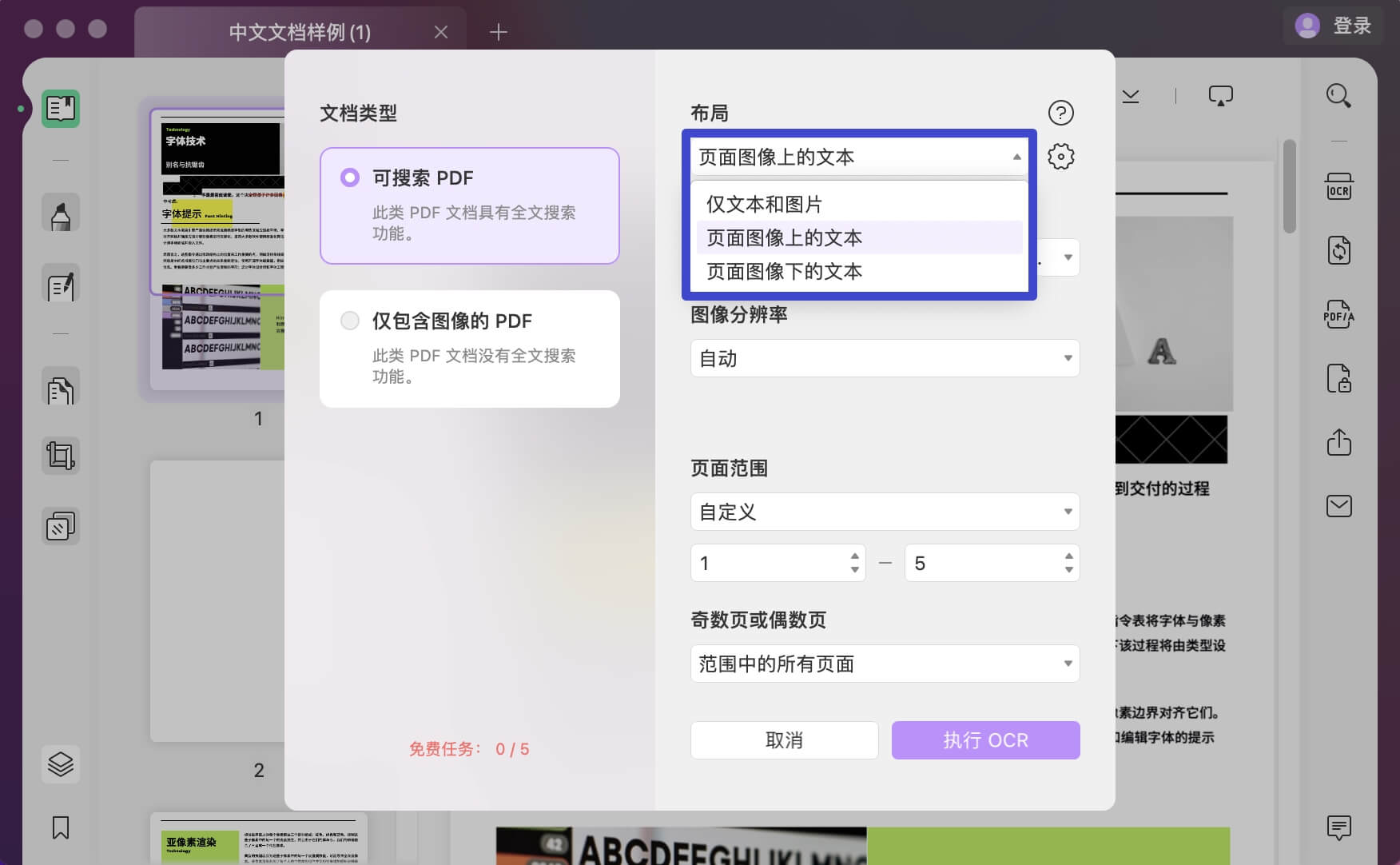Click the end page field showing 5
The height and width of the screenshot is (865, 1400).
tap(992, 563)
